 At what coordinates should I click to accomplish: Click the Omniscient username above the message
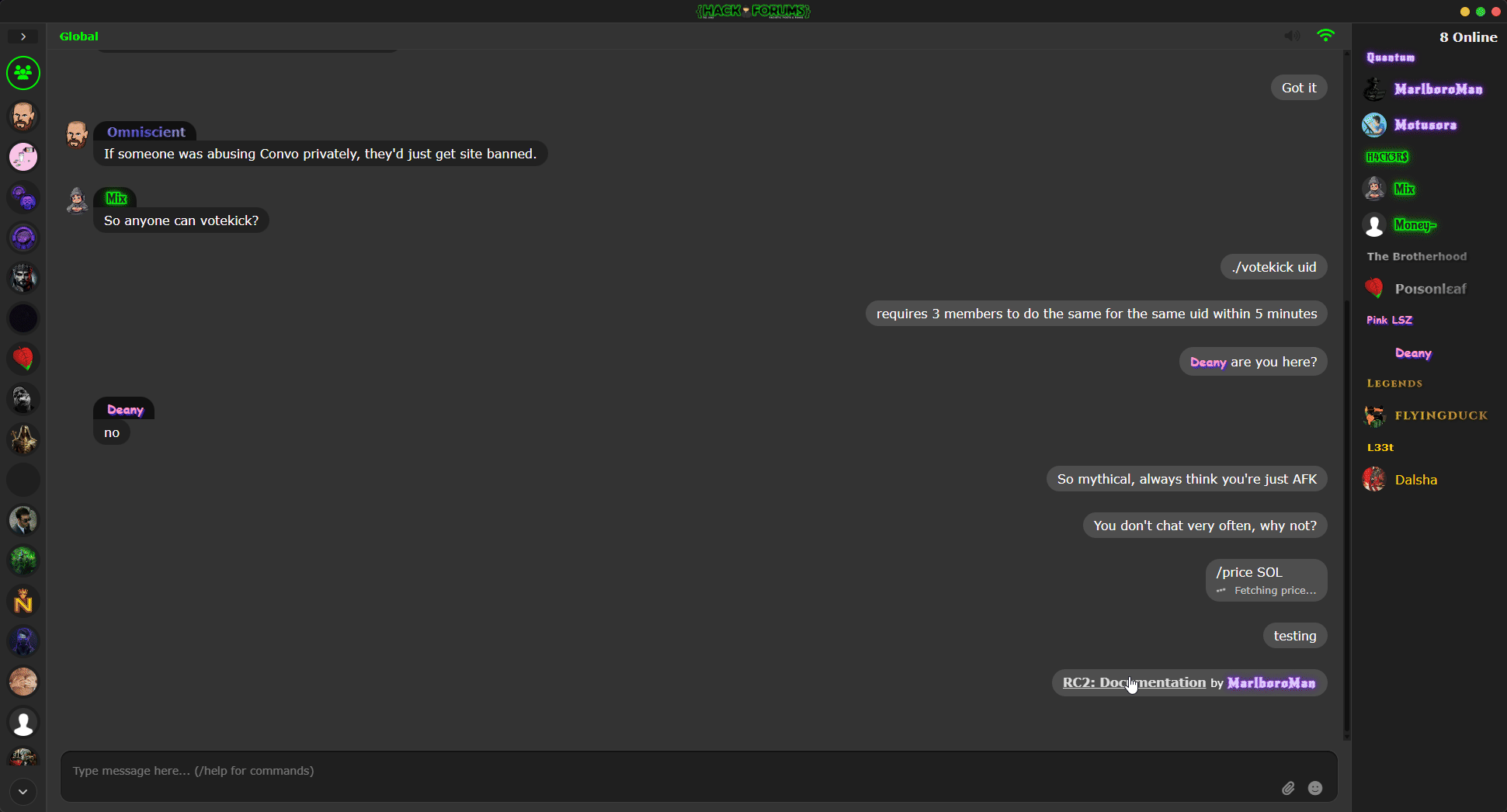(146, 132)
